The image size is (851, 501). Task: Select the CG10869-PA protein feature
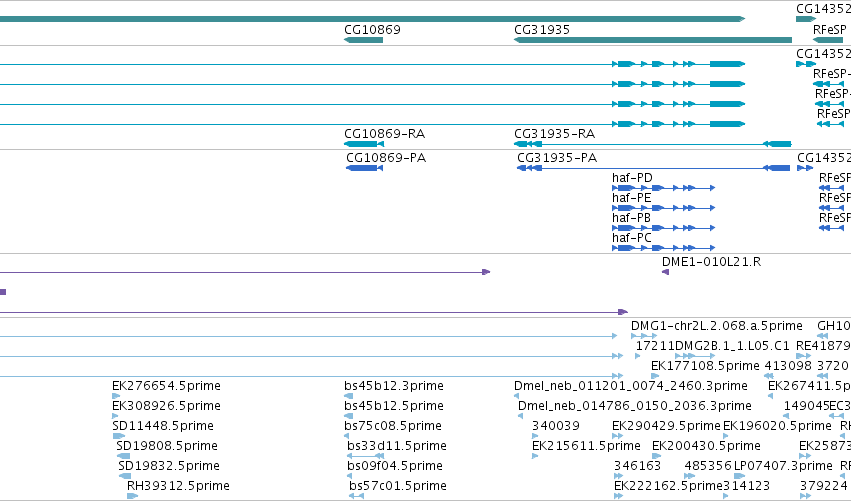[365, 168]
